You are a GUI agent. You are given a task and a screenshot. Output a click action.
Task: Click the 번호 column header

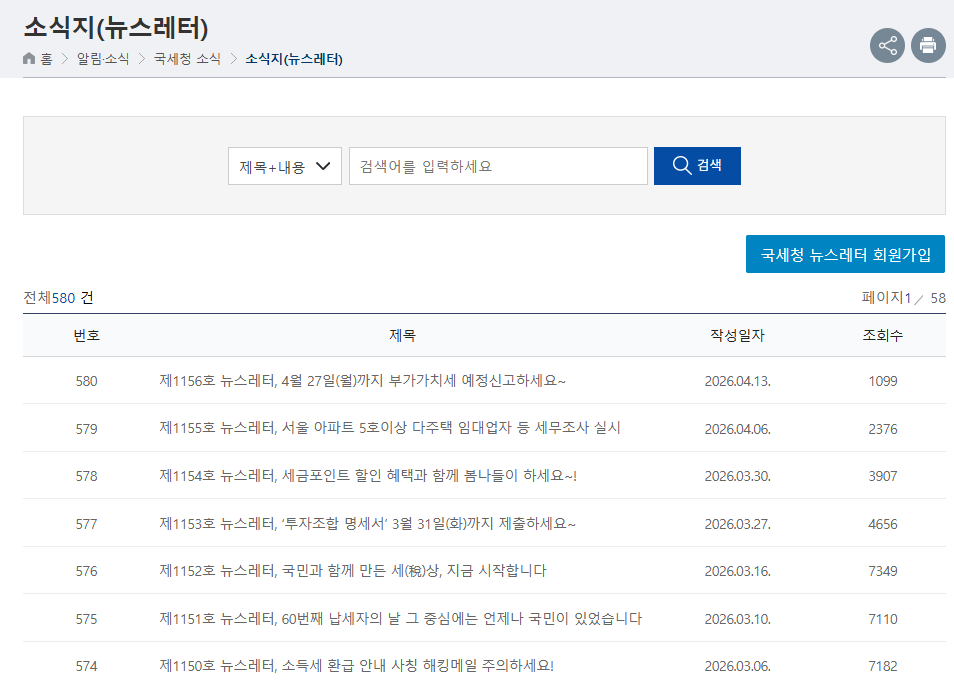[x=86, y=335]
